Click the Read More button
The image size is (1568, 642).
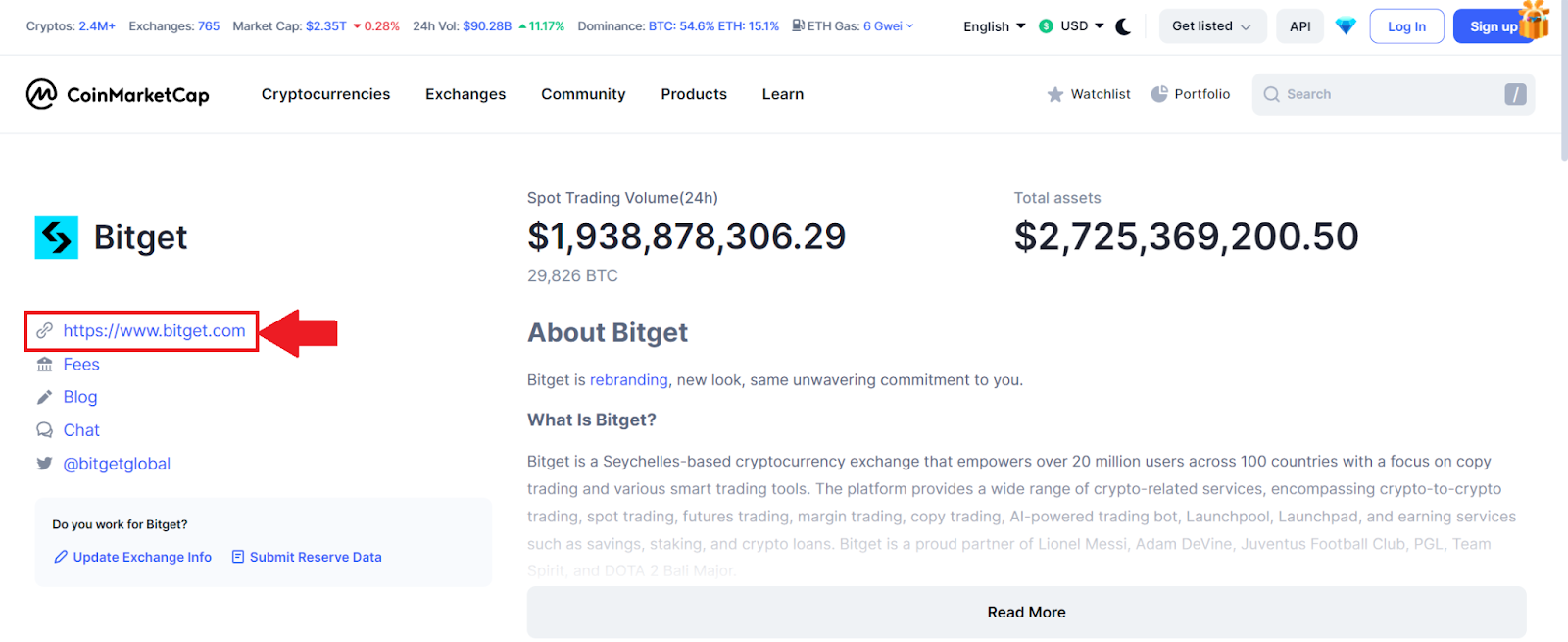coord(1026,613)
